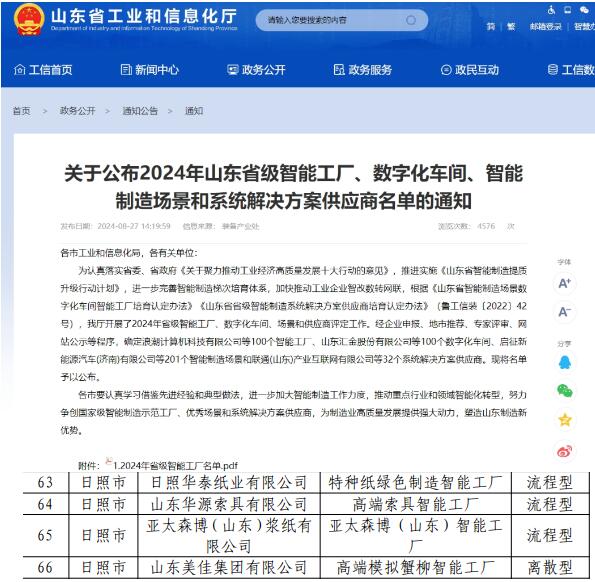The height and width of the screenshot is (582, 595).
Task: Click 离散型 cell in row 66
Action: click(550, 568)
